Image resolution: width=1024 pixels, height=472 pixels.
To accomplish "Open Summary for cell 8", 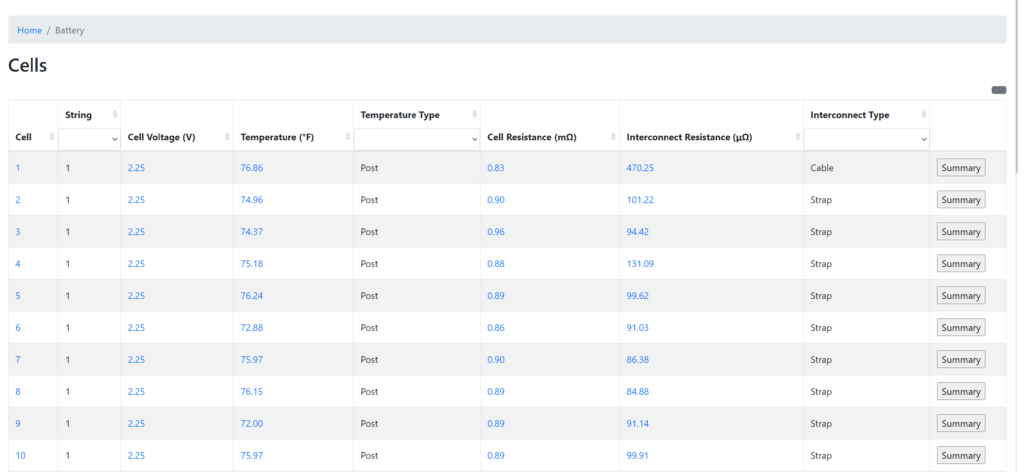I will click(x=961, y=392).
